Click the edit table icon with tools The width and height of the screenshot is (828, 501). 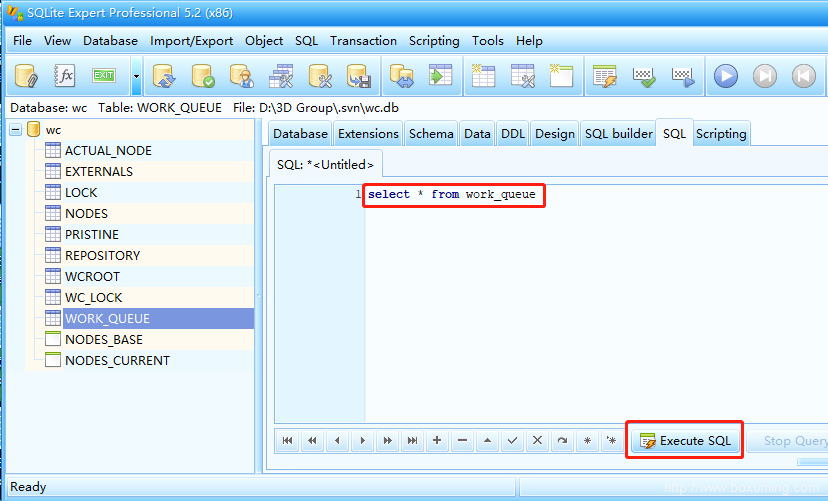(x=523, y=76)
